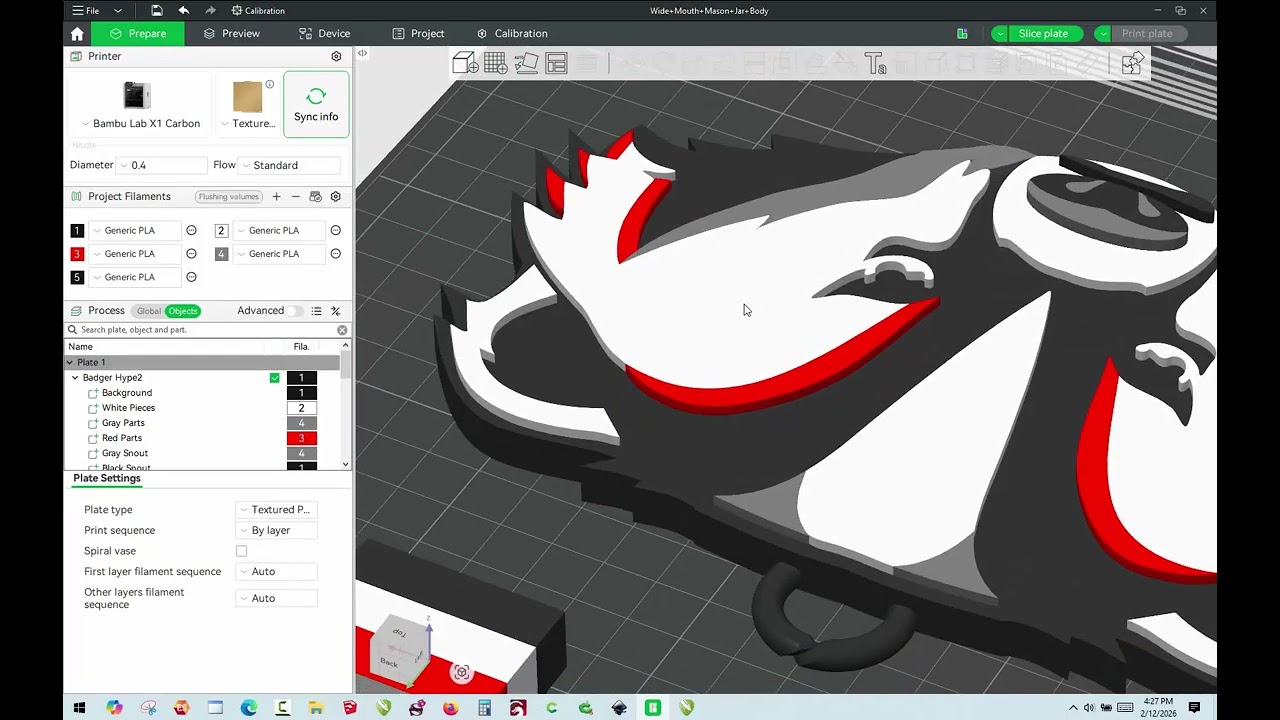Click the AMS filament sync icon
Viewport: 1280px width, 720px height.
pyautogui.click(x=316, y=197)
